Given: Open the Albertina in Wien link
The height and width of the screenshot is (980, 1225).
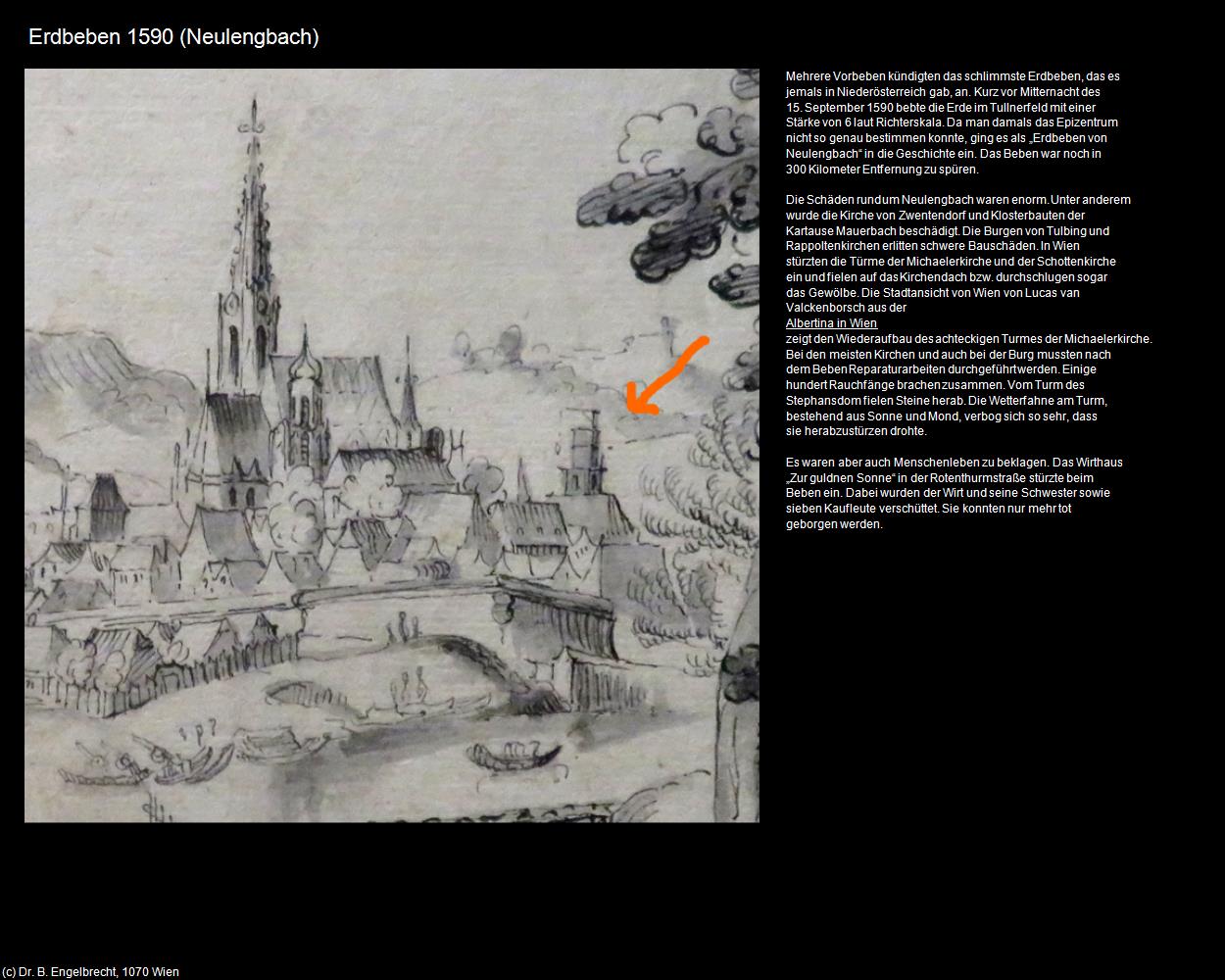Looking at the screenshot, I should pos(831,323).
